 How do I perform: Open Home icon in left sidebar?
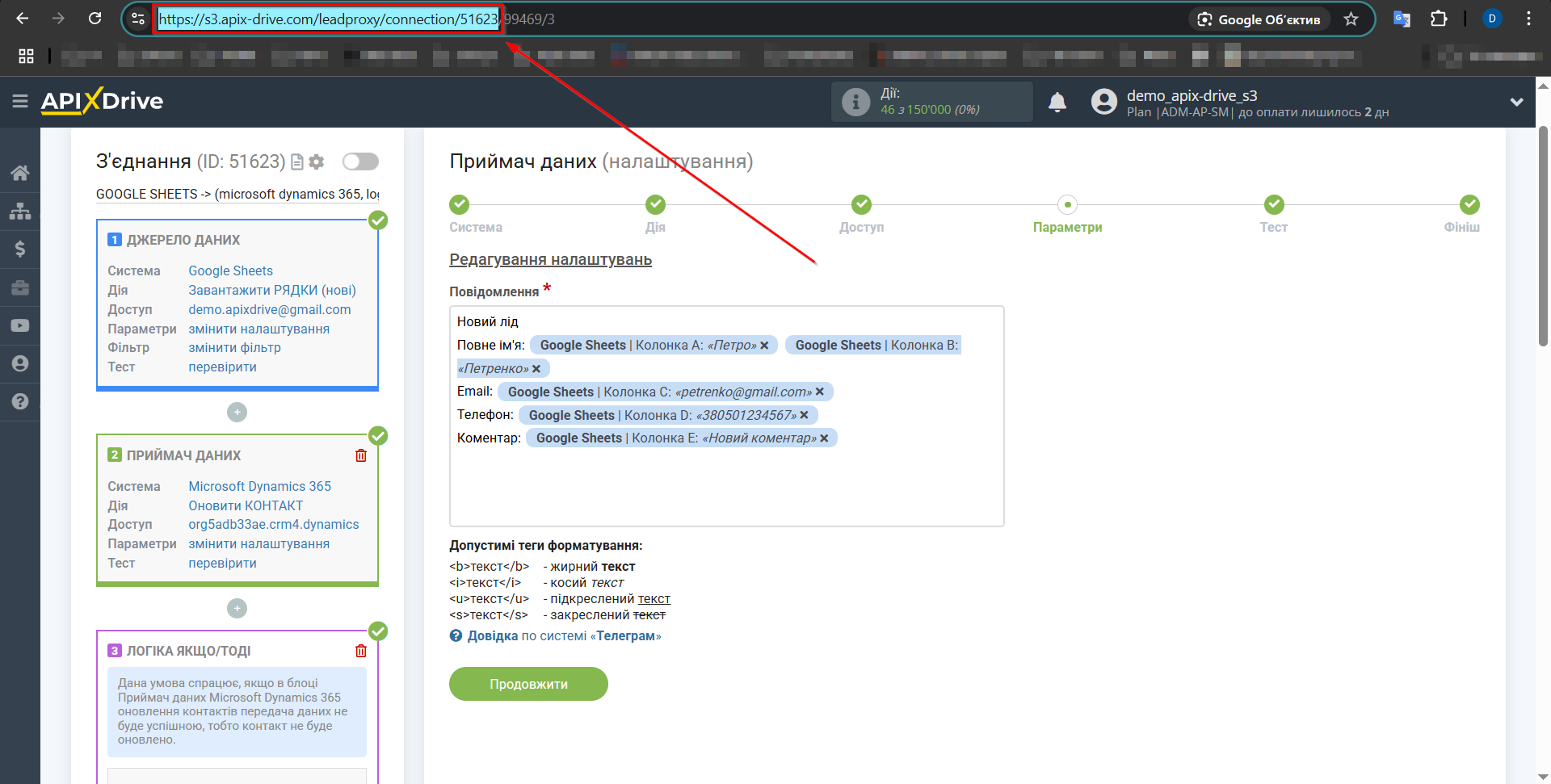20,173
